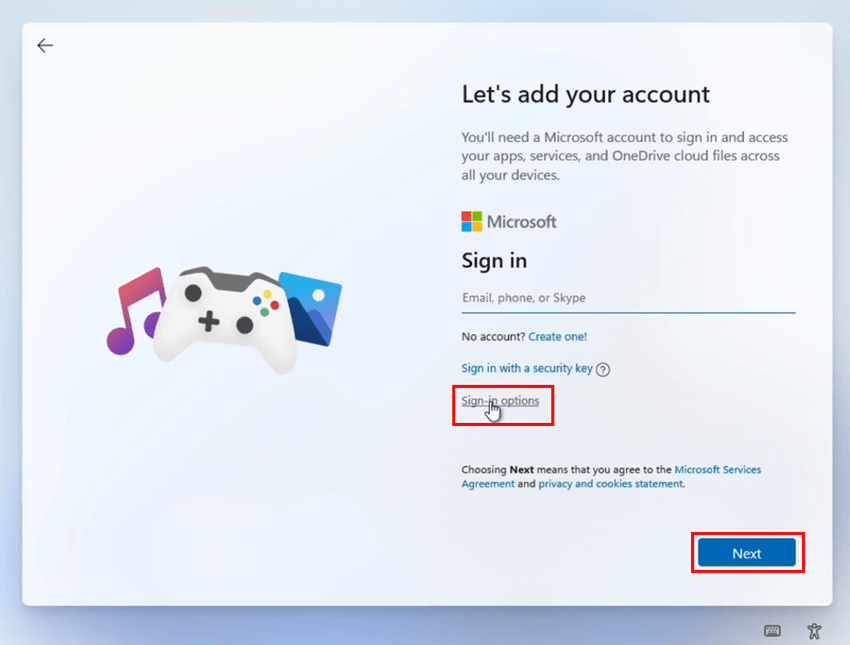Open the security key help question mark
The width and height of the screenshot is (850, 645).
603,369
